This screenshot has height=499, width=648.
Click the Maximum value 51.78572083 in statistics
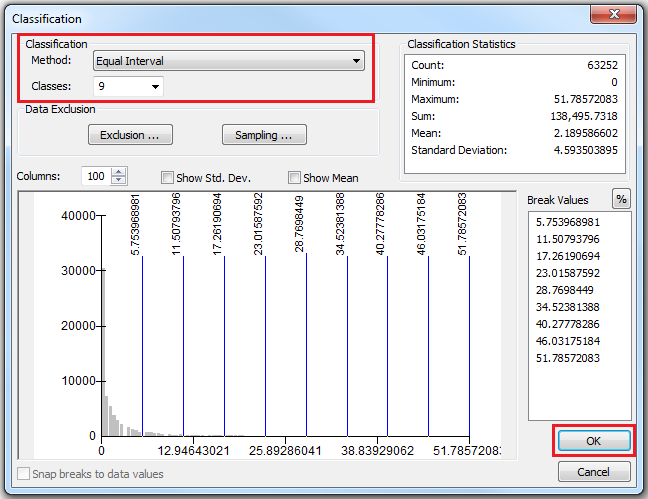[586, 99]
